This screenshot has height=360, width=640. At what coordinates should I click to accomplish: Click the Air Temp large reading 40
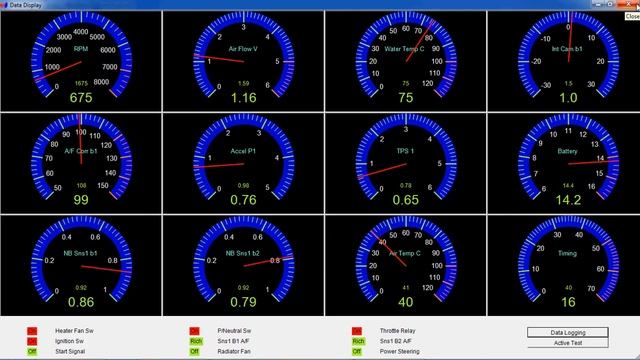click(406, 302)
